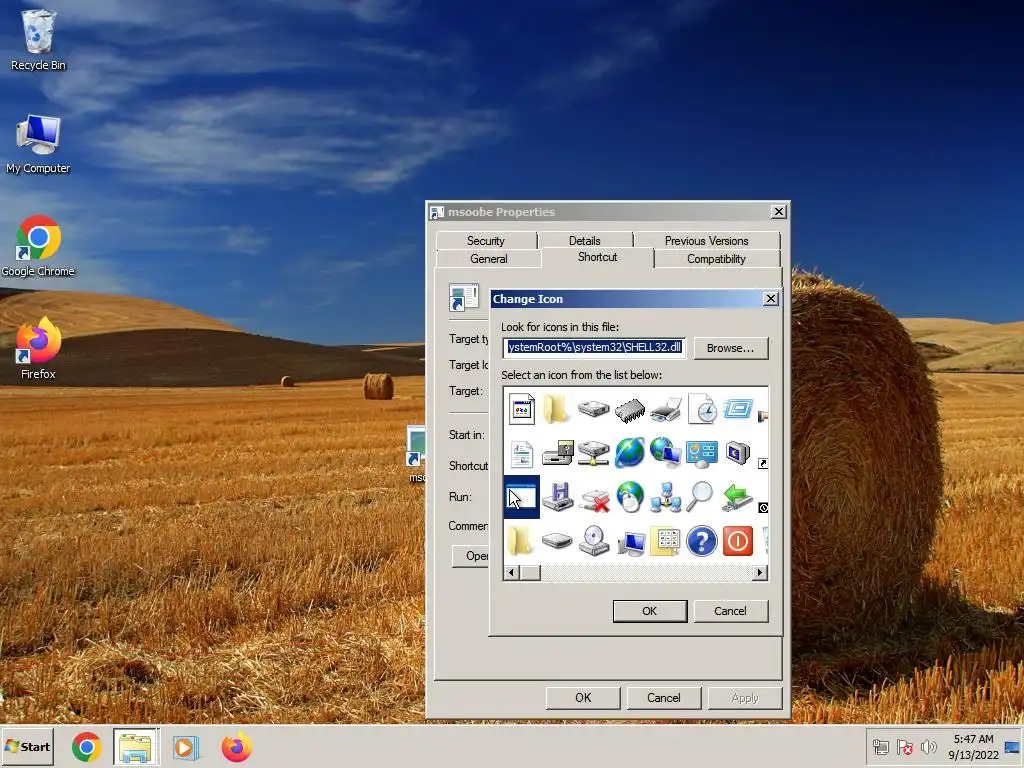Pick the red power button icon
Viewport: 1024px width, 768px height.
tap(738, 541)
